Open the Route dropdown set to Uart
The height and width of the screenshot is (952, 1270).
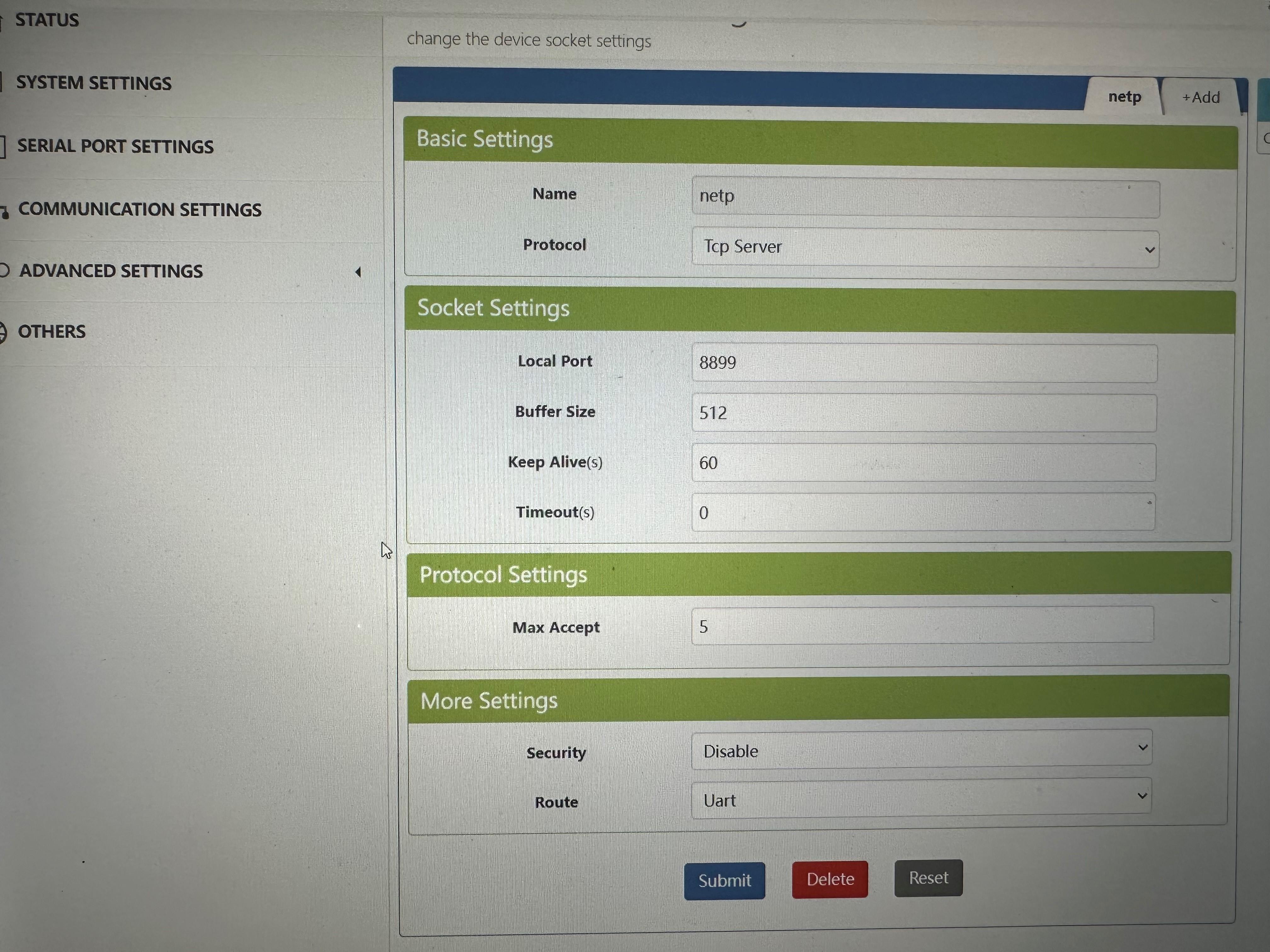pyautogui.click(x=921, y=798)
